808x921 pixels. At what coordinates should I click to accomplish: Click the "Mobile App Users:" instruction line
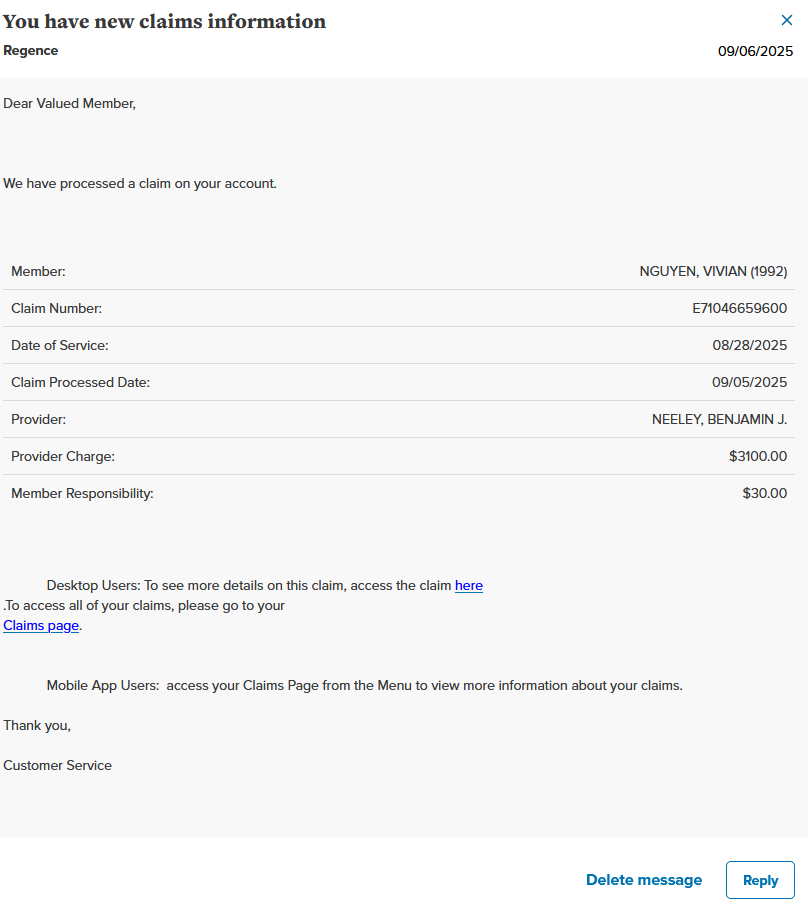coord(364,685)
